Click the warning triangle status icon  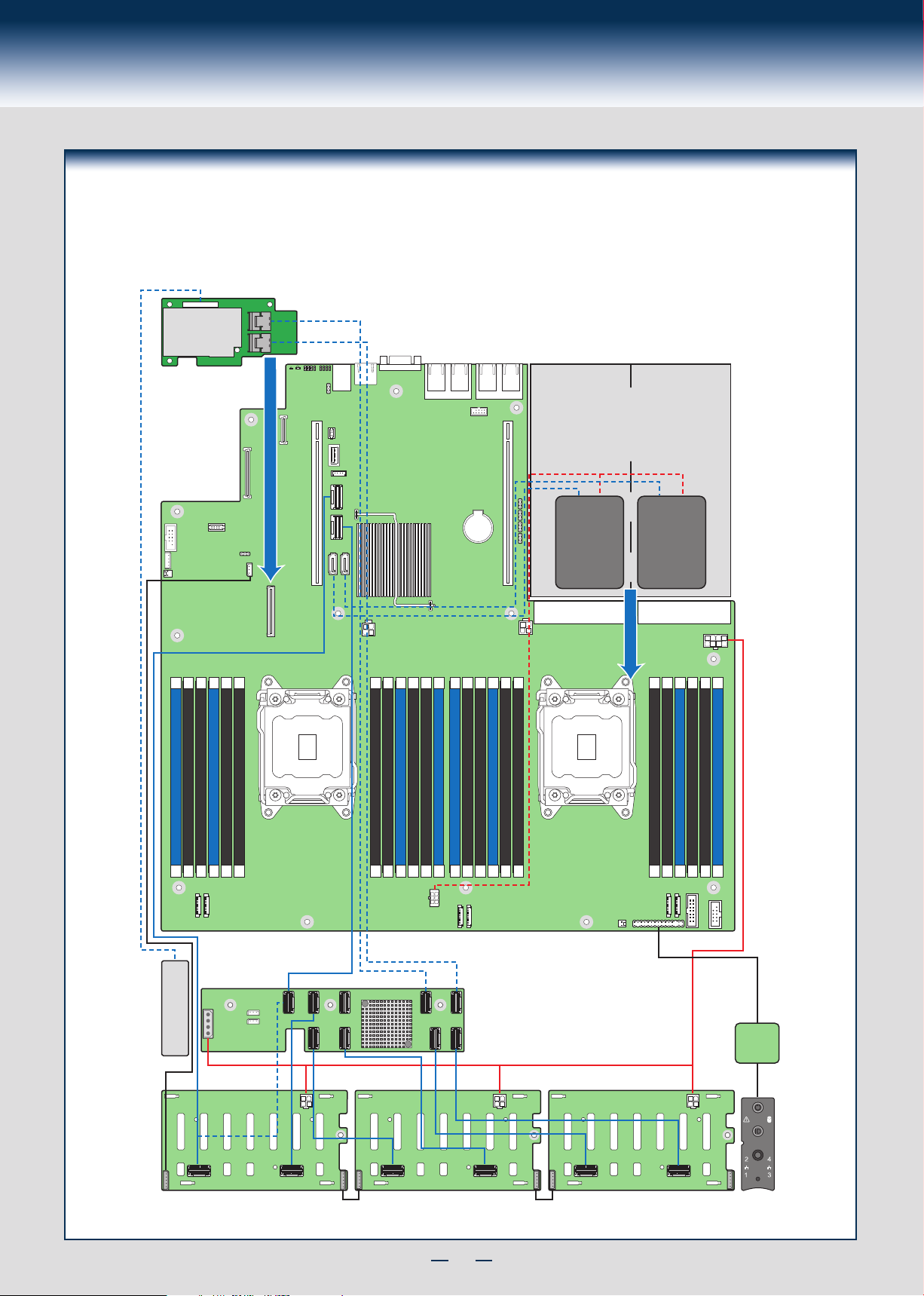pos(746,1120)
